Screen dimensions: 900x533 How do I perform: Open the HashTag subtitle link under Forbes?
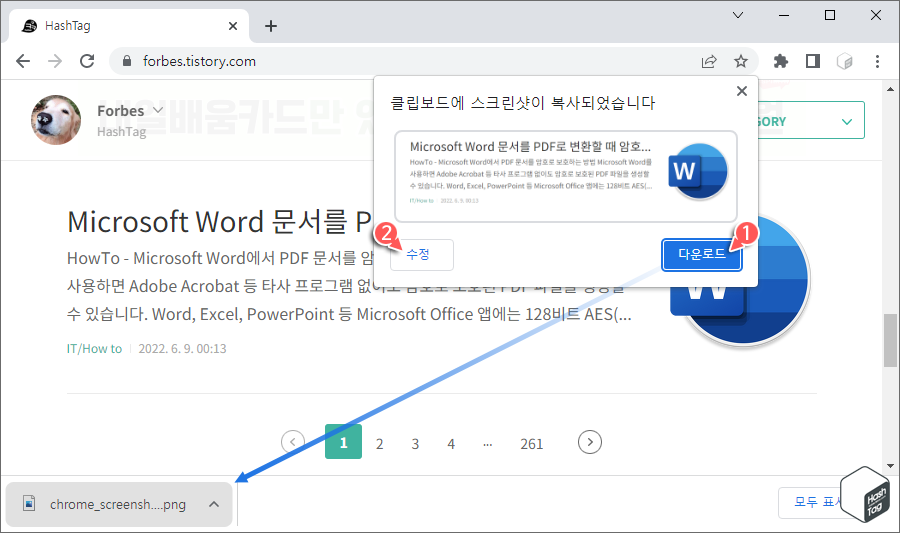pyautogui.click(x=121, y=131)
